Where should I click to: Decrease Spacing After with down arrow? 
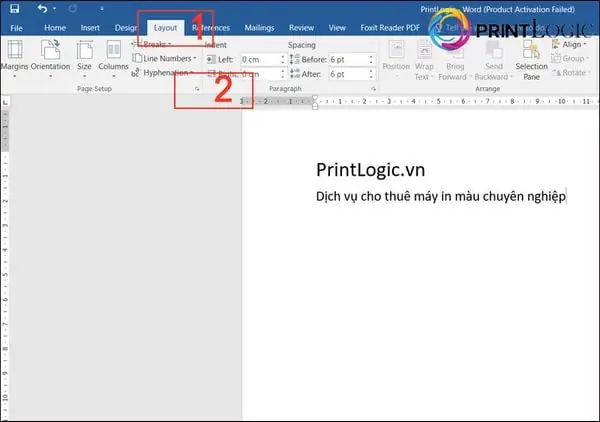tap(371, 77)
